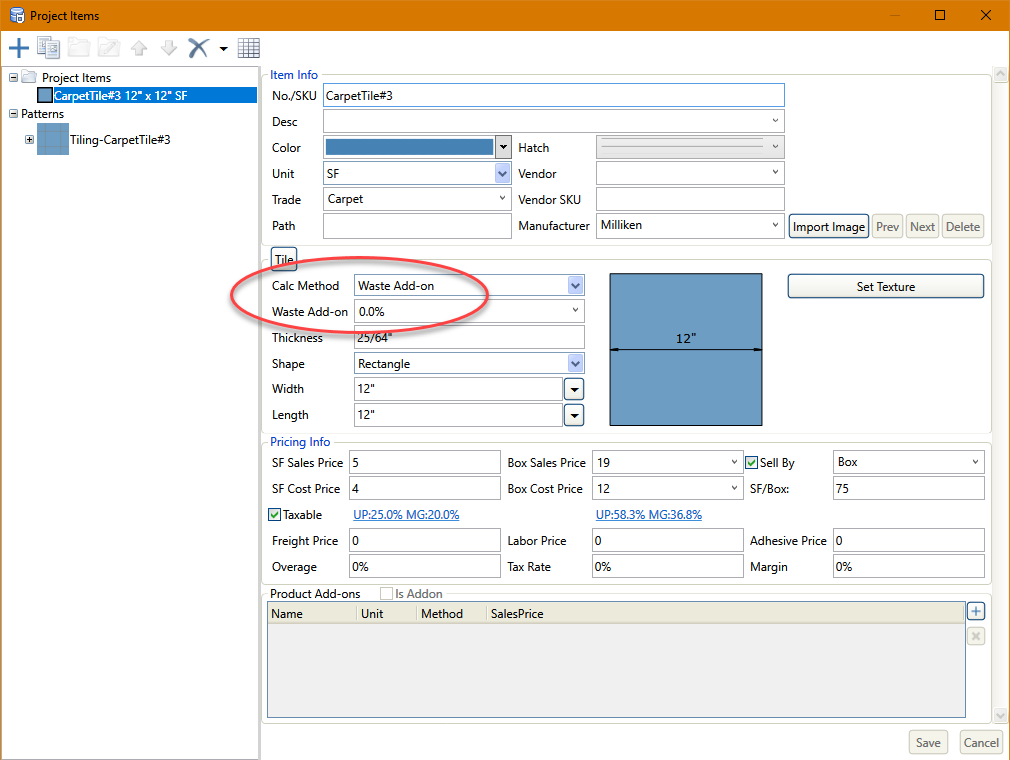This screenshot has width=1010, height=760.
Task: Click the SF/Box input field
Action: coord(908,488)
